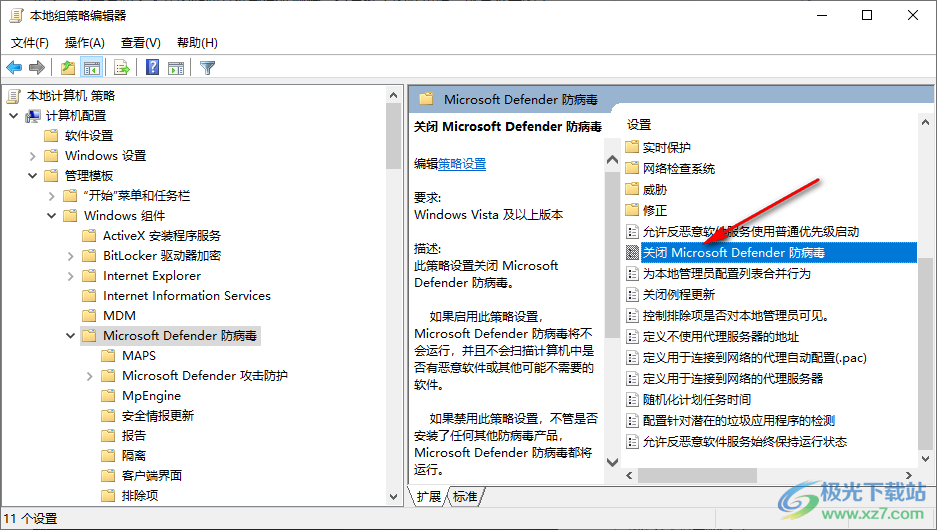Click the folder icon beside 软件设置

point(51,136)
